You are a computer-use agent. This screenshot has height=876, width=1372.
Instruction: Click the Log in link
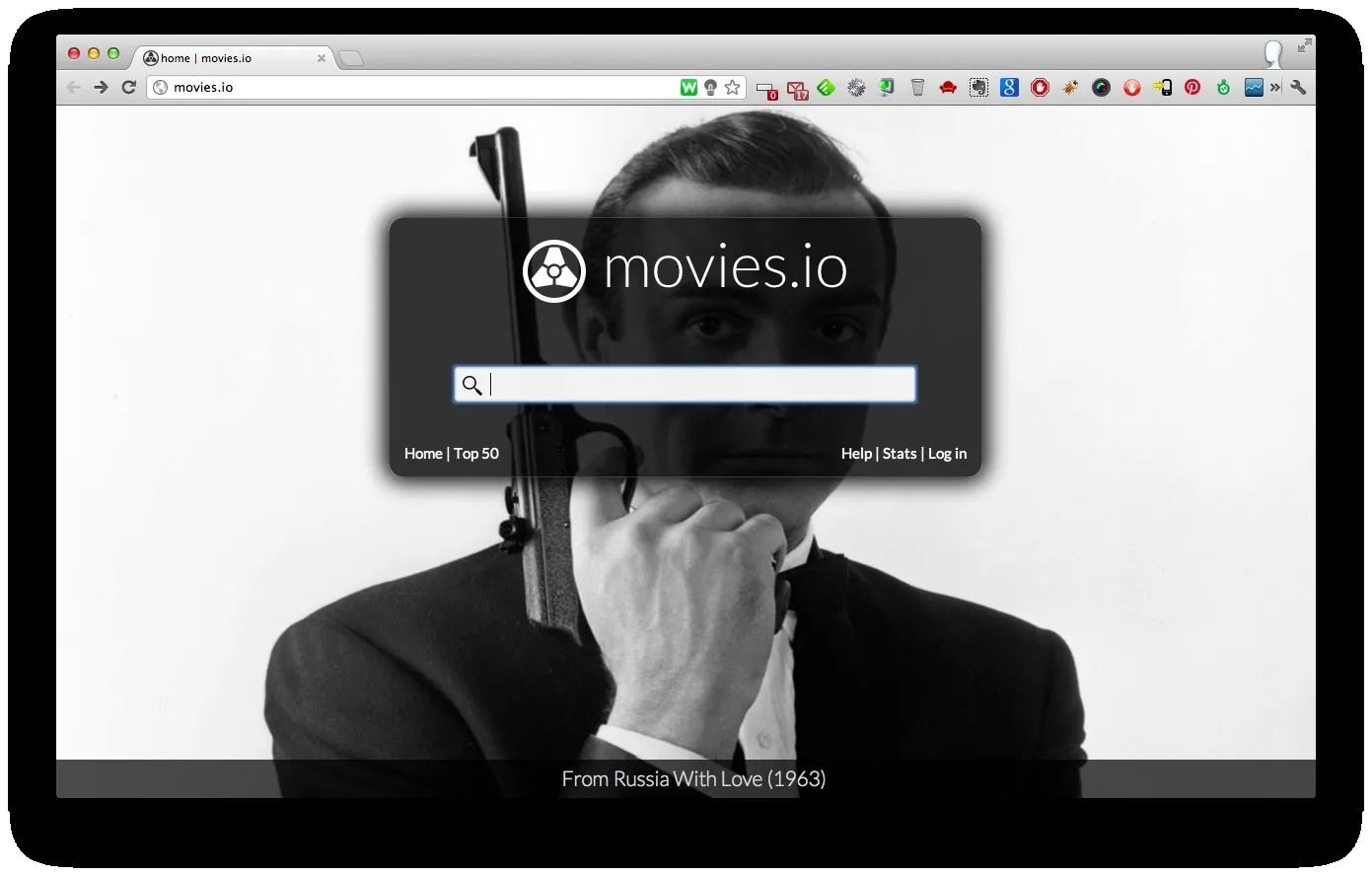coord(947,454)
